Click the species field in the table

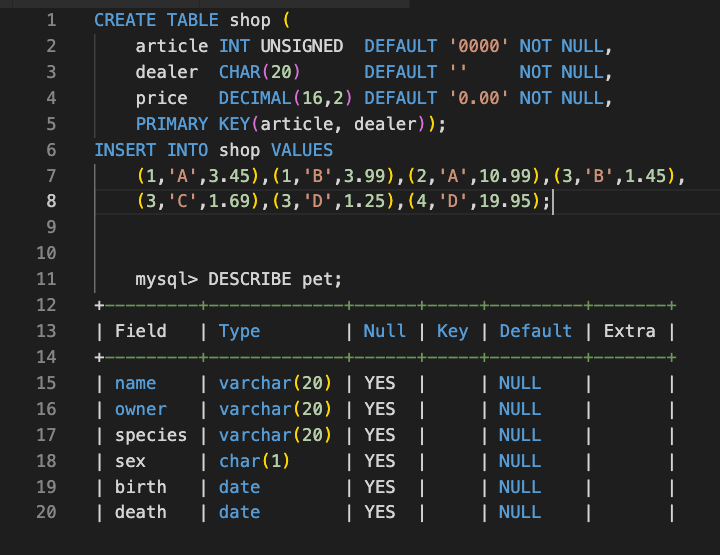[151, 436]
